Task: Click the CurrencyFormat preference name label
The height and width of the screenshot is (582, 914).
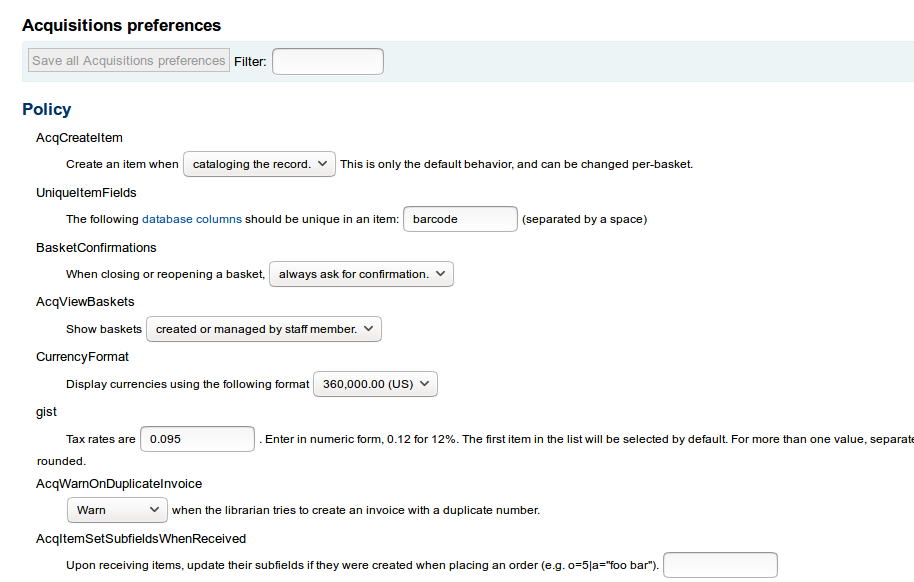Action: tap(82, 356)
